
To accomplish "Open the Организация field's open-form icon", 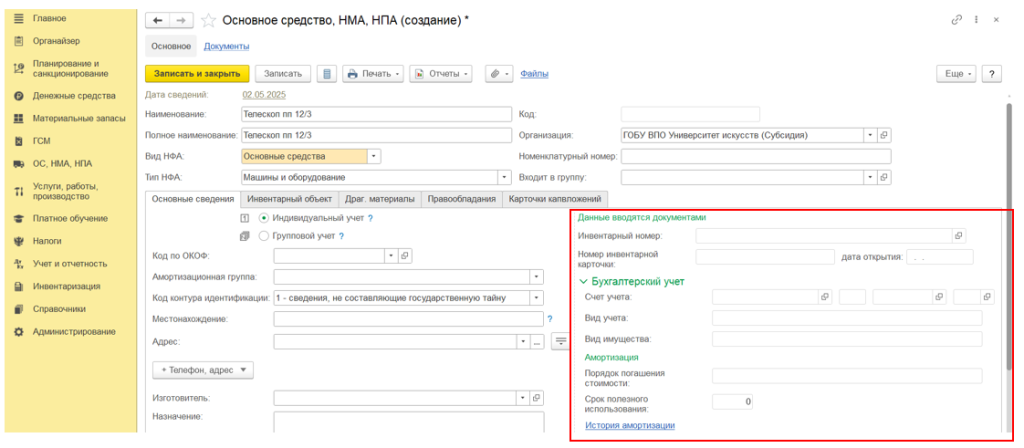I will pyautogui.click(x=884, y=135).
